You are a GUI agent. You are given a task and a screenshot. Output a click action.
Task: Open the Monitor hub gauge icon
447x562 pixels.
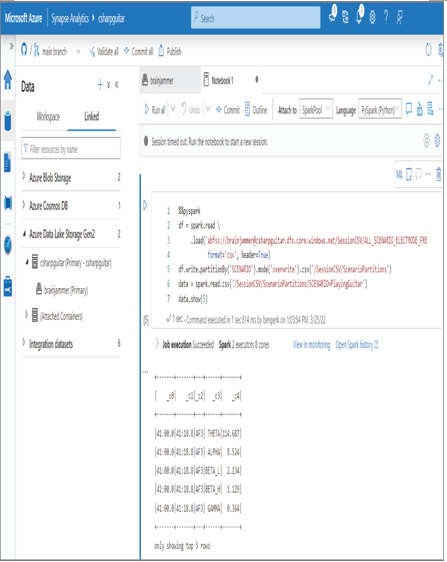click(x=8, y=246)
